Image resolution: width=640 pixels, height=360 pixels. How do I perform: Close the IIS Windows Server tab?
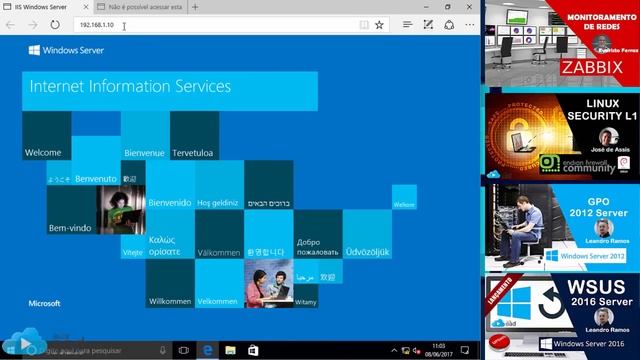86,7
